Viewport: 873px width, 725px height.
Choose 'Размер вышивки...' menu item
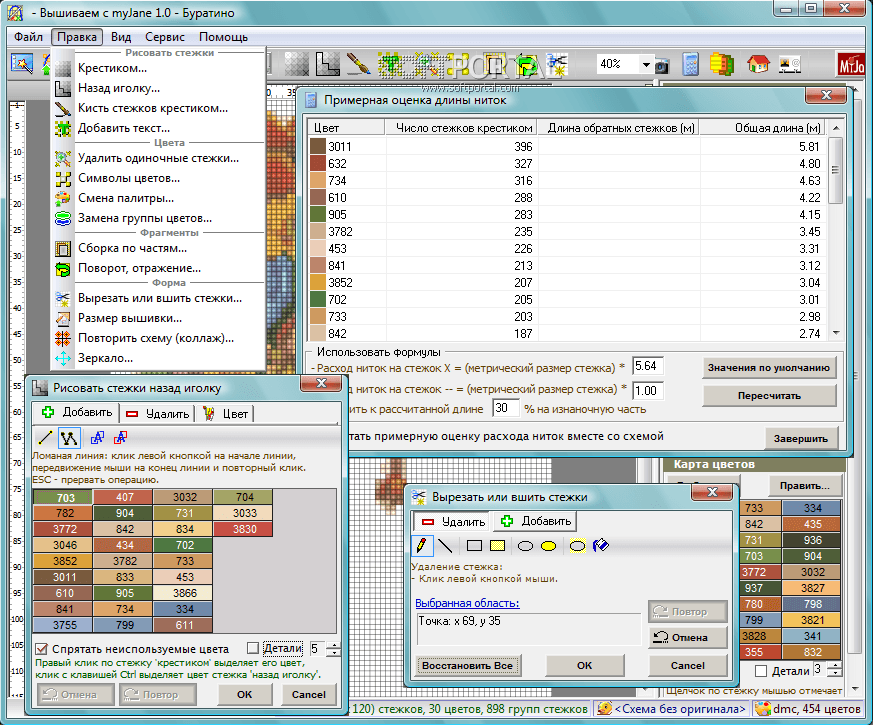[159, 318]
